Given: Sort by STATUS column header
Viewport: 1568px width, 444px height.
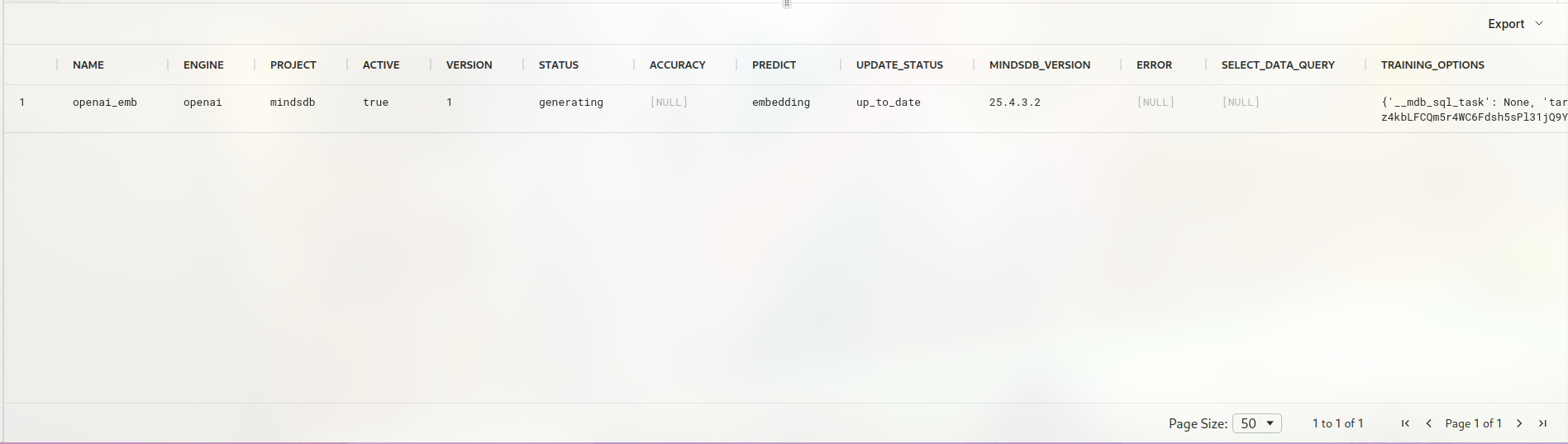Looking at the screenshot, I should (559, 64).
